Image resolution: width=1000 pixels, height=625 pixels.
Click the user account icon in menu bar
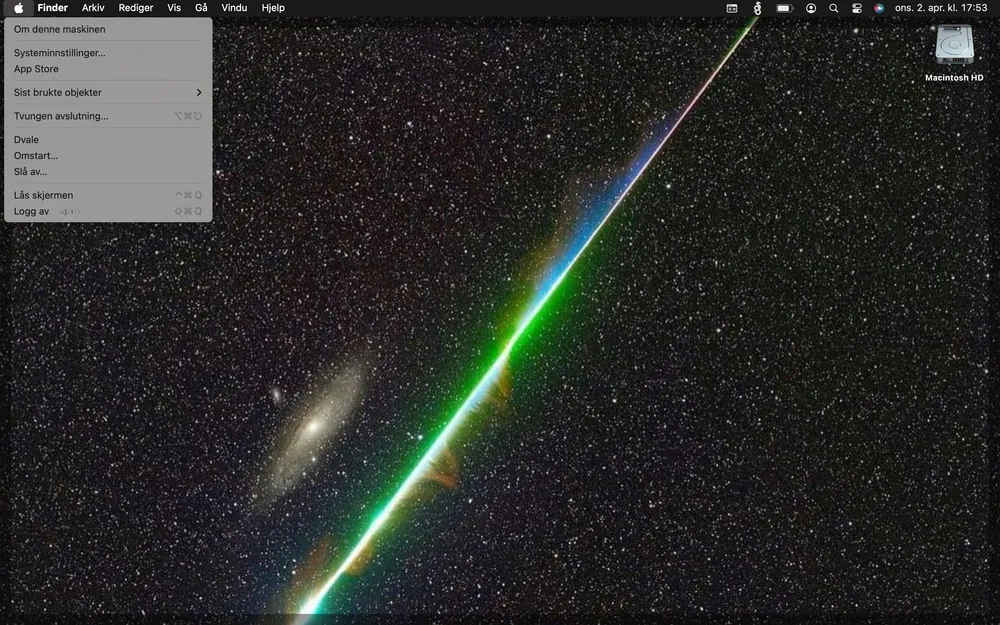[x=811, y=8]
